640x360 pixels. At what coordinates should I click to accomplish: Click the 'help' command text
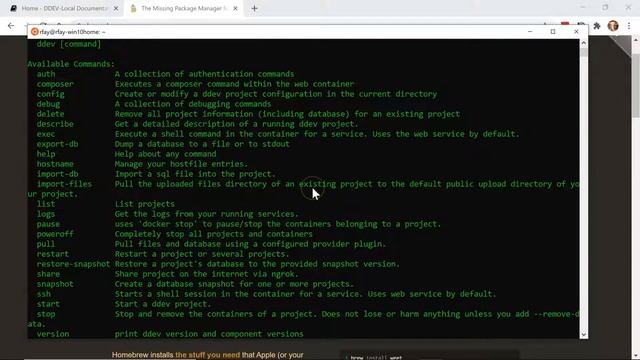(x=46, y=154)
